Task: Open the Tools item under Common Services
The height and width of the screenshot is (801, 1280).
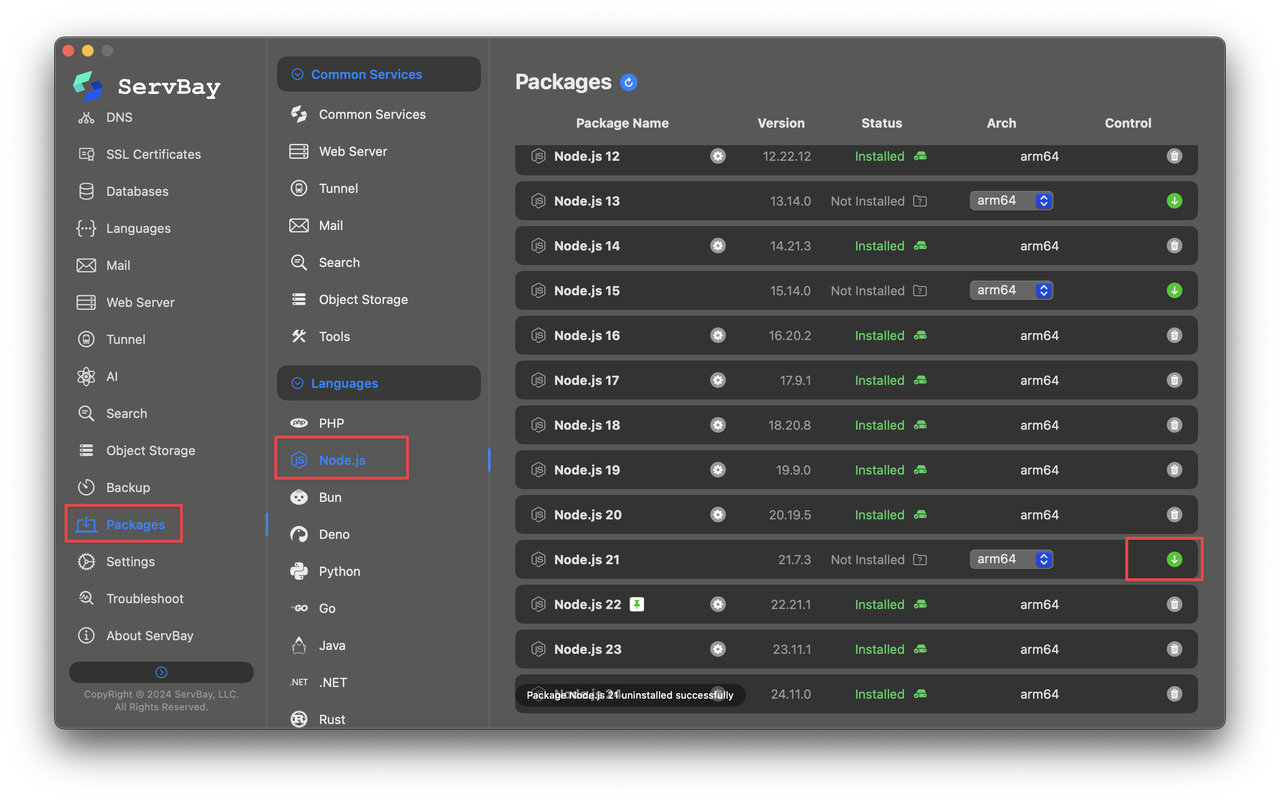Action: coord(334,336)
